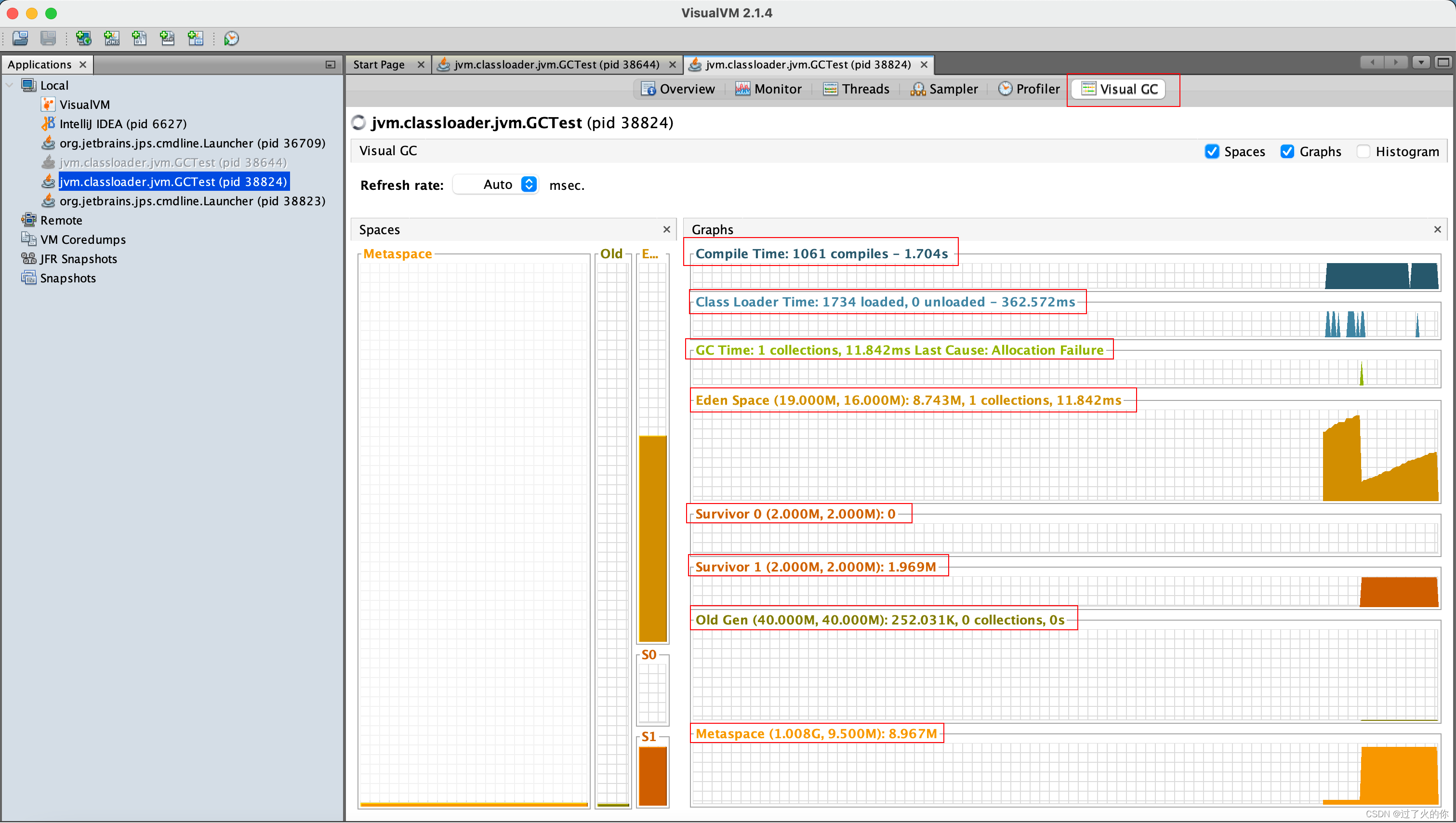The width and height of the screenshot is (1456, 823).
Task: Click the Add JMX Connection toolbar icon
Action: click(112, 39)
